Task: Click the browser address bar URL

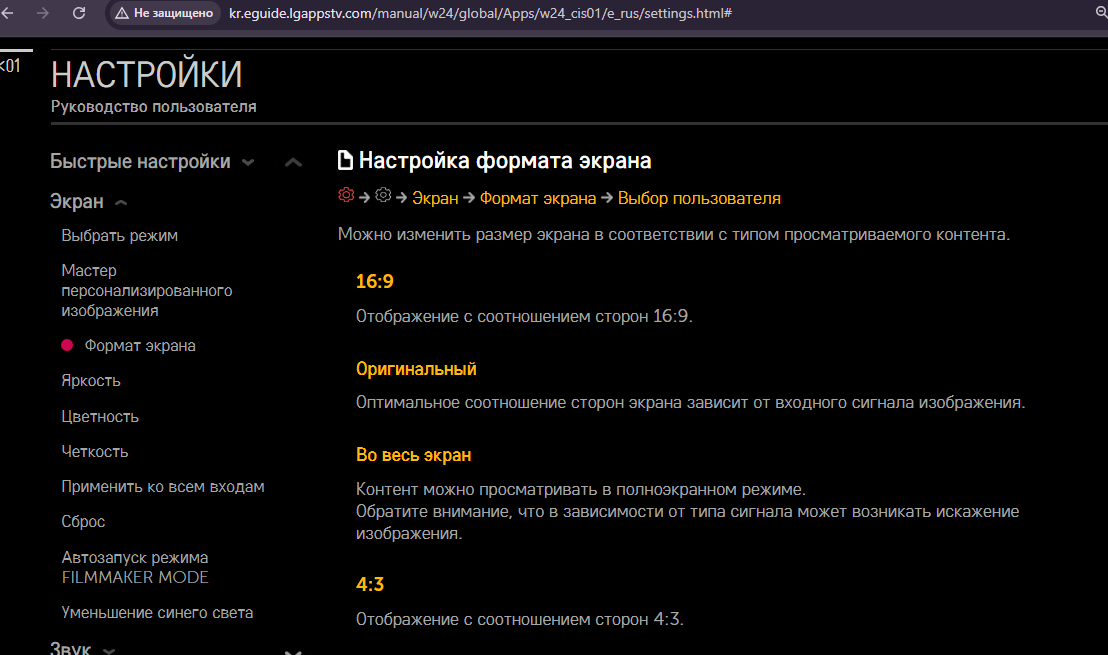Action: [x=480, y=14]
